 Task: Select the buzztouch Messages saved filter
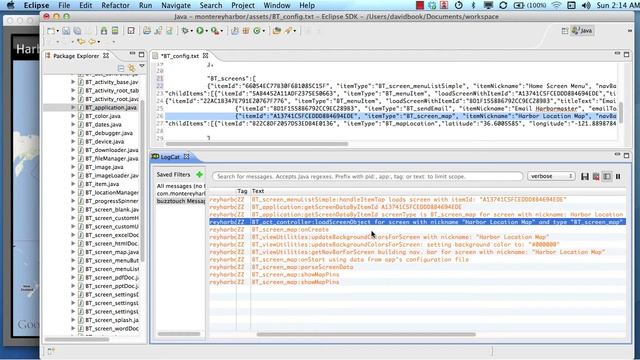pos(181,201)
